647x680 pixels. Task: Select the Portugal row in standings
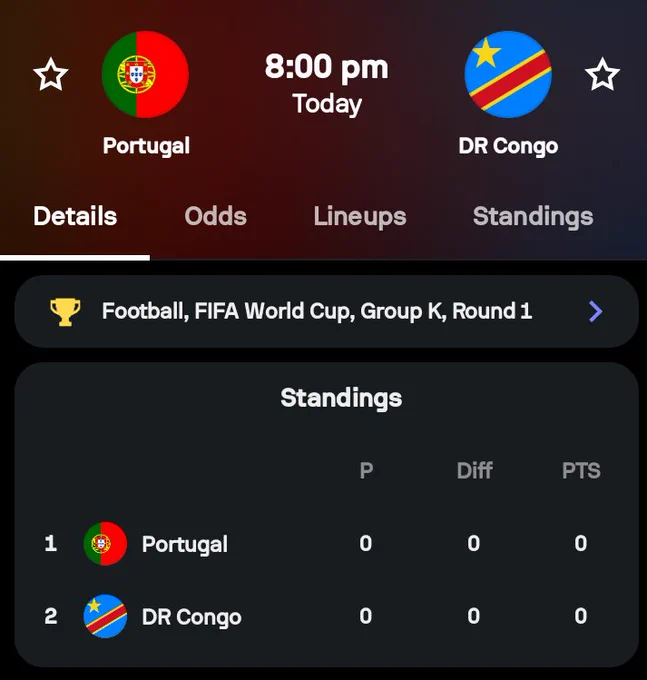pos(327,543)
